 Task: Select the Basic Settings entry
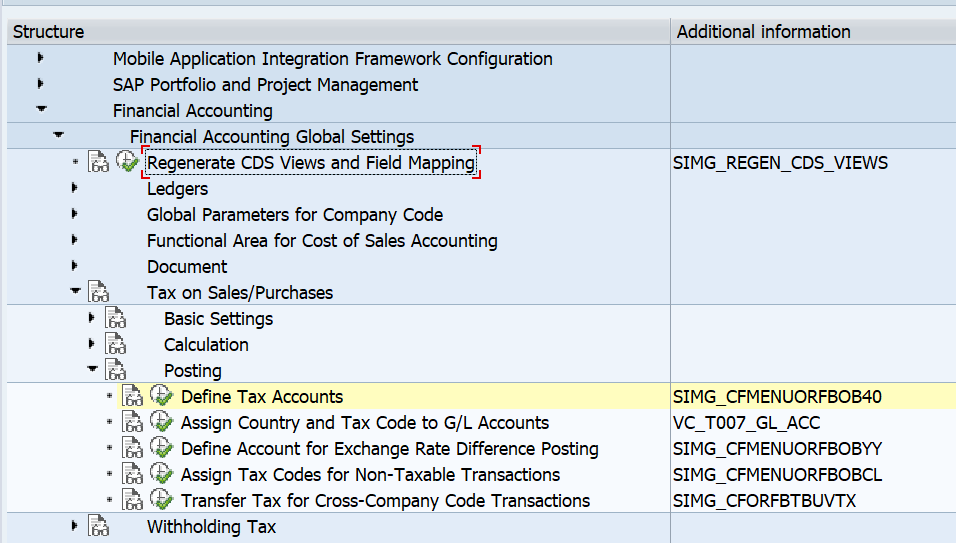pos(218,319)
